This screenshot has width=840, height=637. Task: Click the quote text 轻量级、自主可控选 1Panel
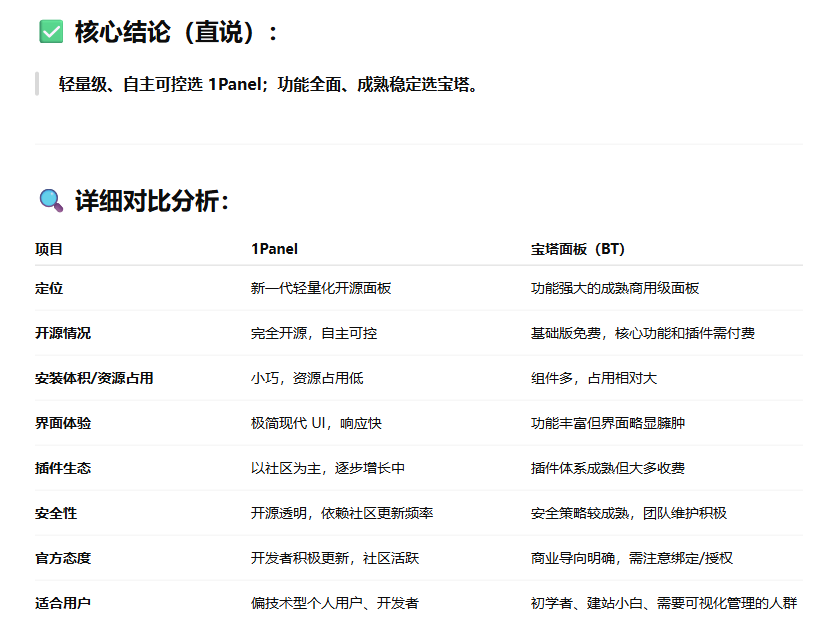(x=159, y=84)
